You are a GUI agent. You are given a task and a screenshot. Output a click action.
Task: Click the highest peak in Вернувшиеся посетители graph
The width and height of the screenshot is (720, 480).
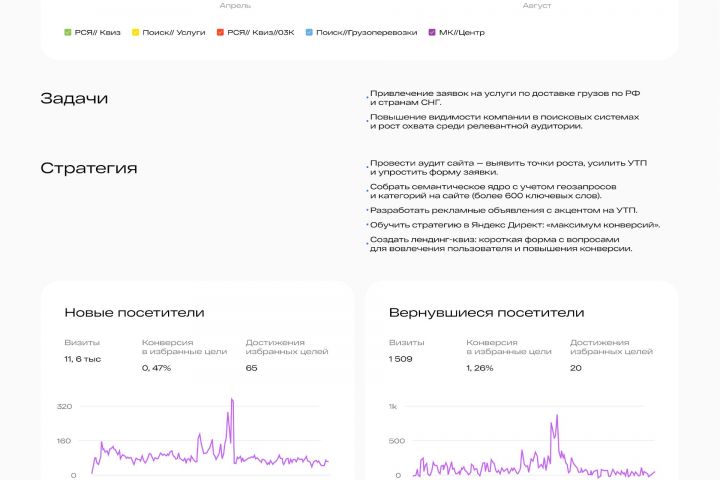(555, 415)
